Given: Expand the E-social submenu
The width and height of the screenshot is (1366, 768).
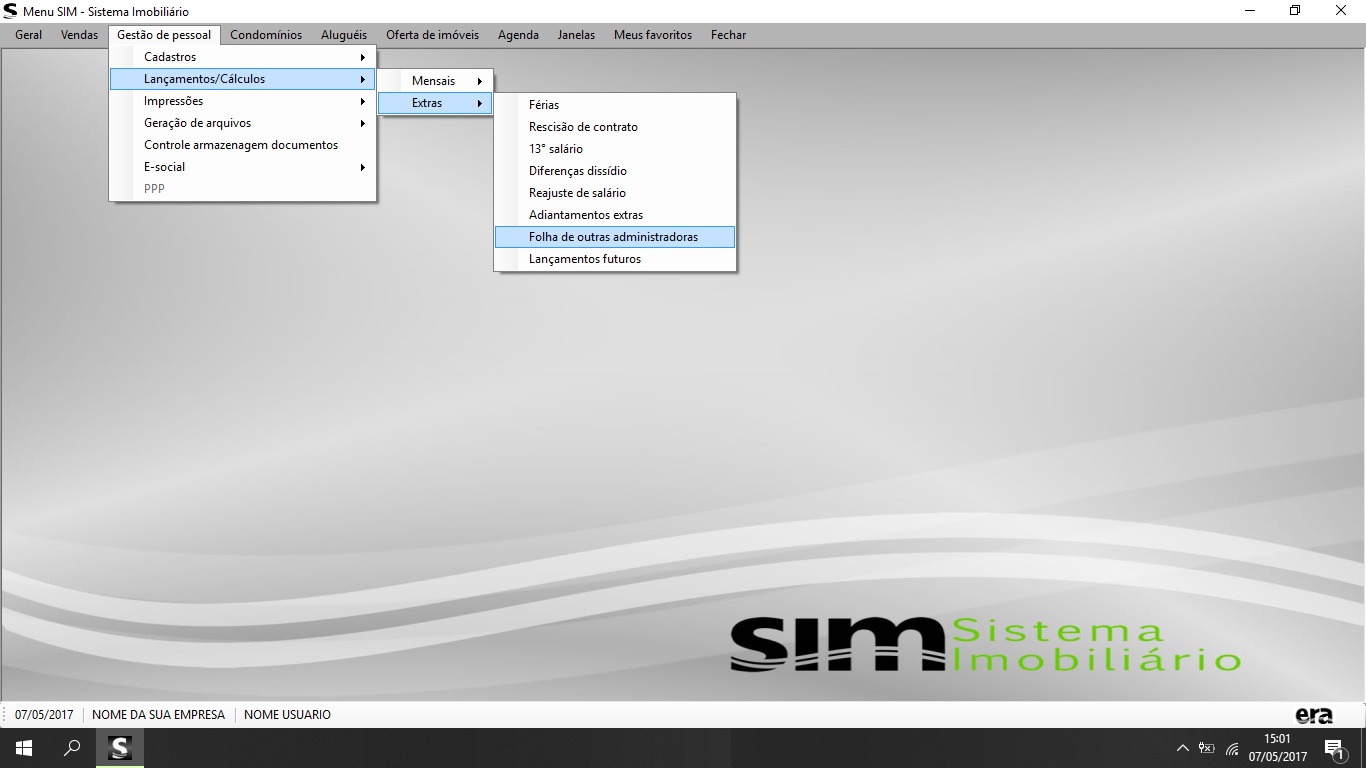Looking at the screenshot, I should (242, 167).
